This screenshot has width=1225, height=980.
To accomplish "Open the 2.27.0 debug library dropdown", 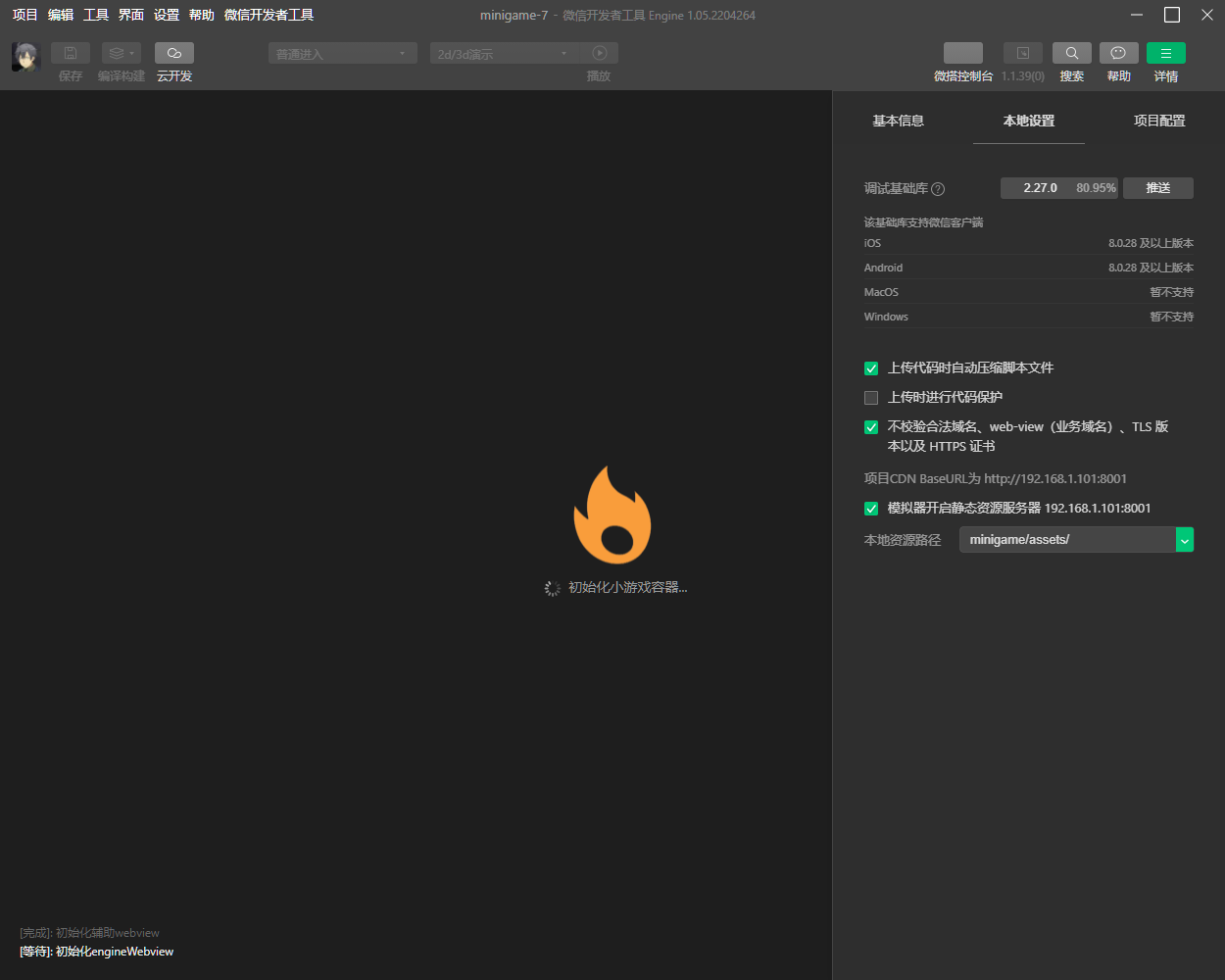I will coord(1059,188).
